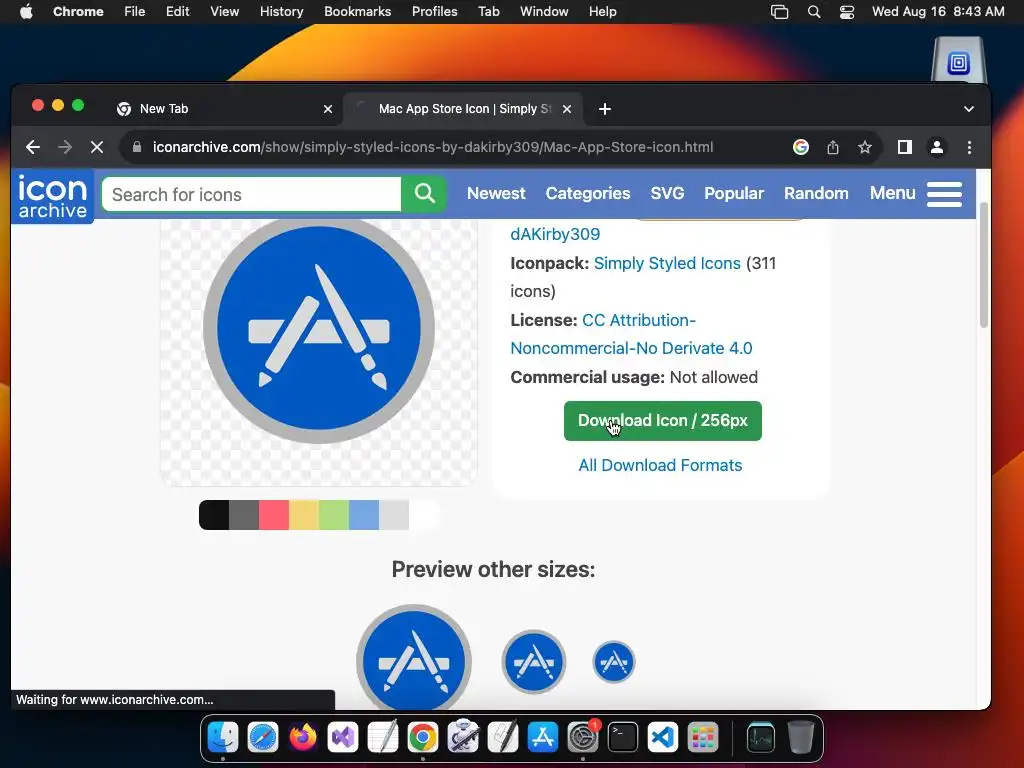Image resolution: width=1024 pixels, height=768 pixels.
Task: Preview the smallest other-size icon thumbnail
Action: click(x=613, y=662)
